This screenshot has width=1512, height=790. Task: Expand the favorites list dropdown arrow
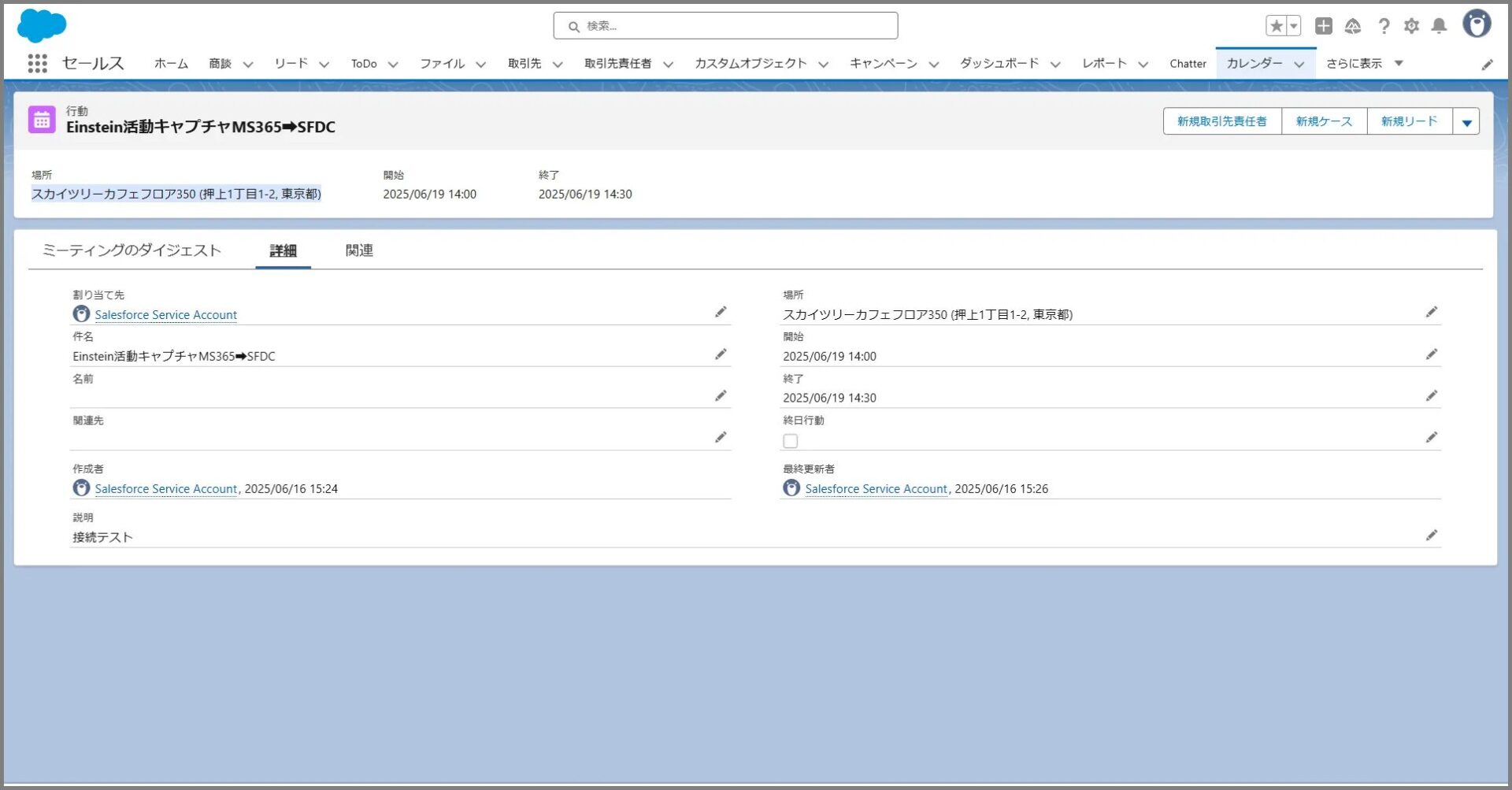coord(1294,26)
